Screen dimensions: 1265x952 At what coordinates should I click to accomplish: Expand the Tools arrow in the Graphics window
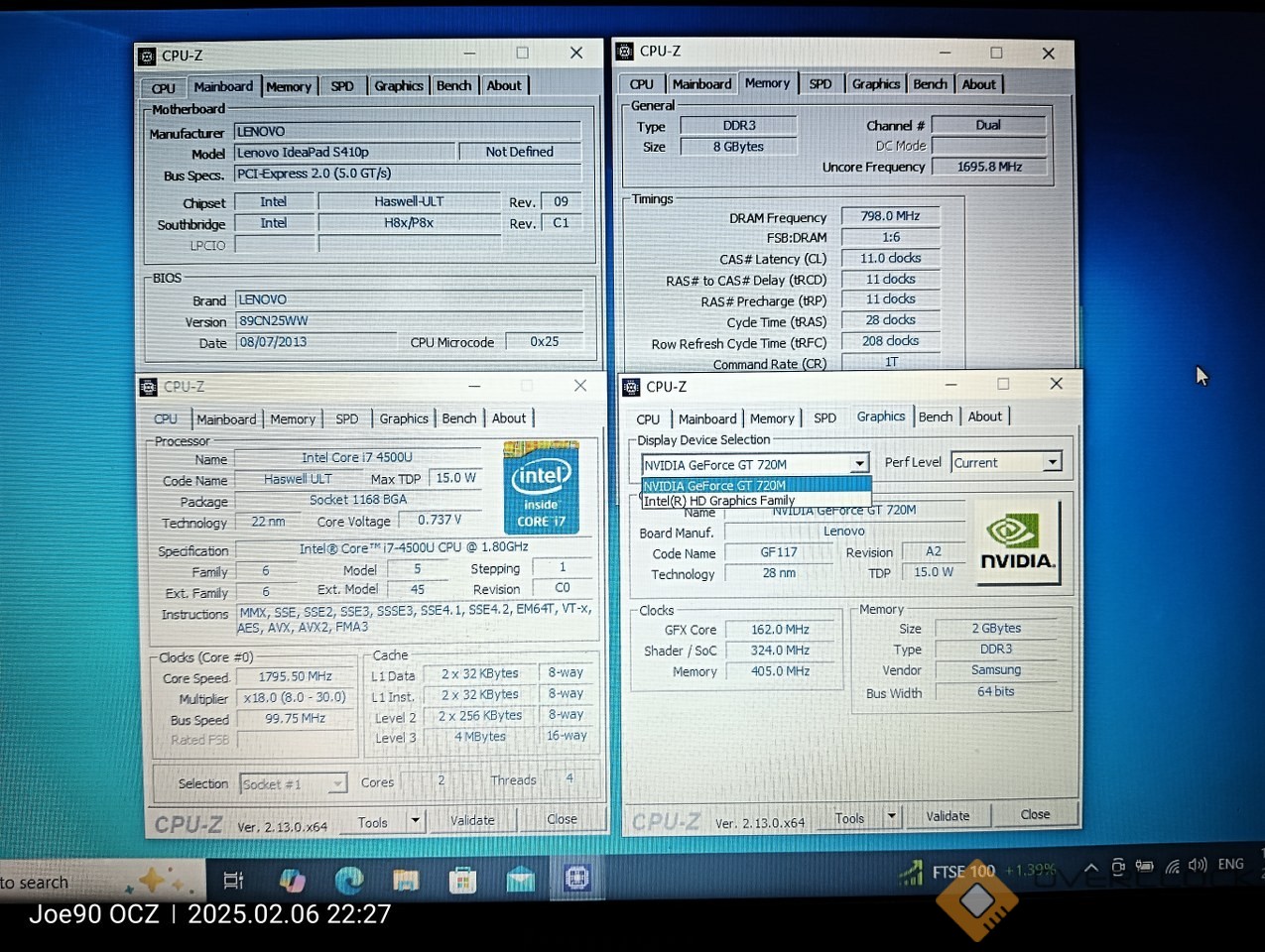point(892,817)
